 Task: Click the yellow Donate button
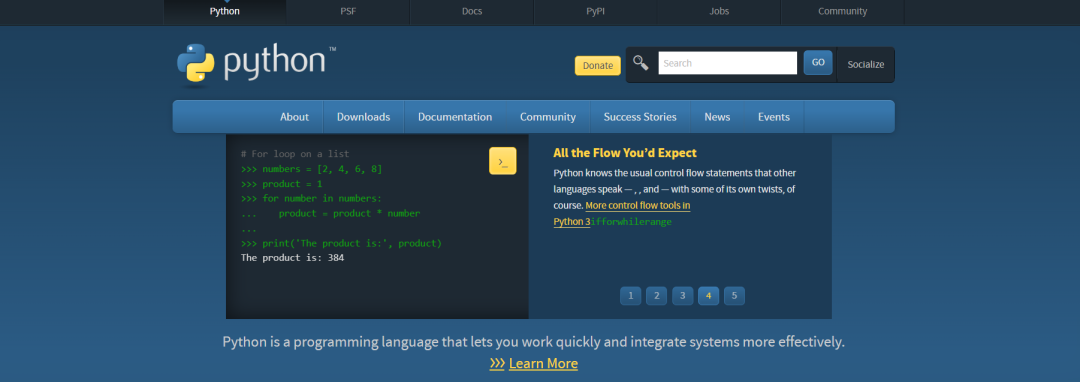pyautogui.click(x=598, y=65)
